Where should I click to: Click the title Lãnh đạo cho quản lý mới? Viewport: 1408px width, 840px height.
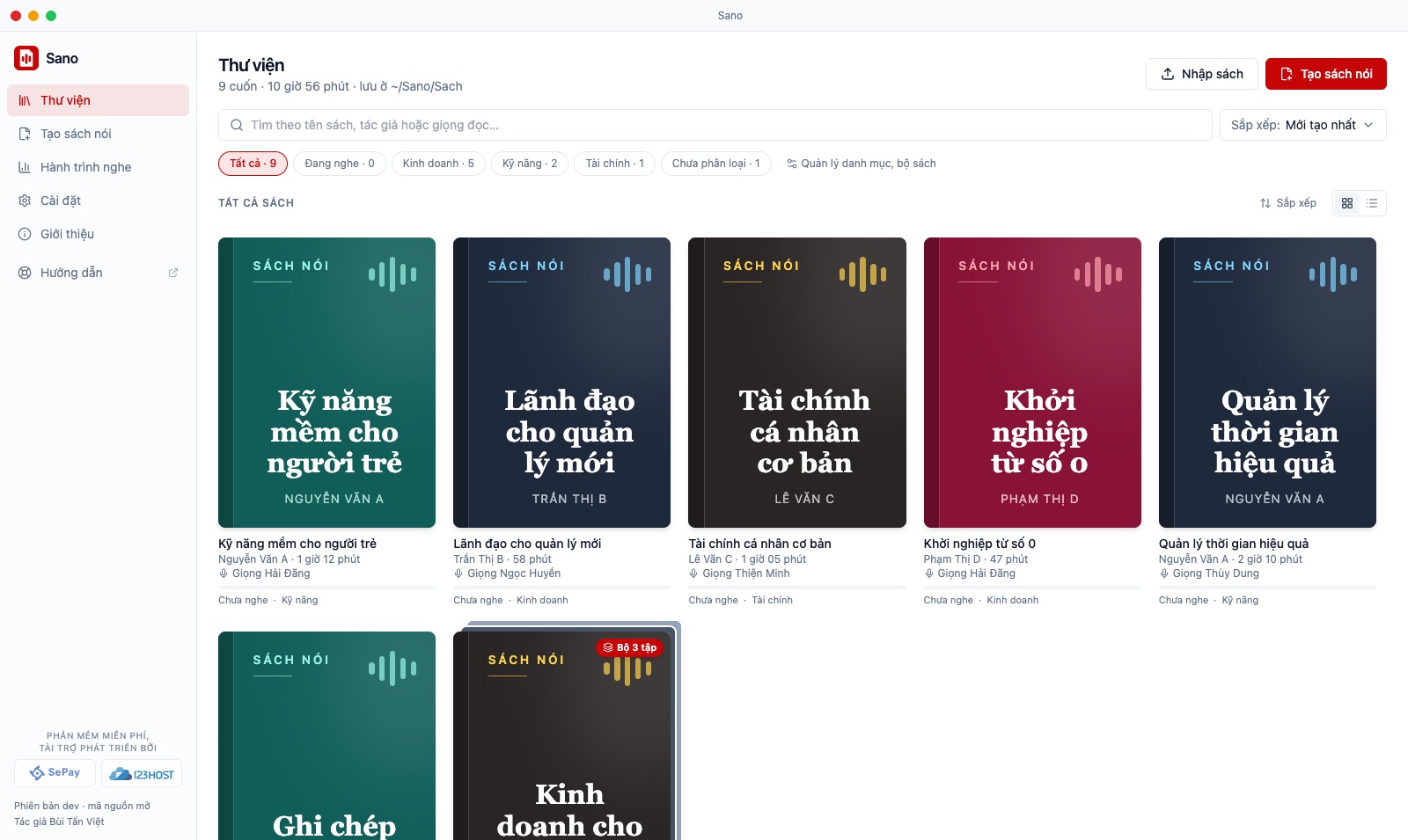[527, 544]
